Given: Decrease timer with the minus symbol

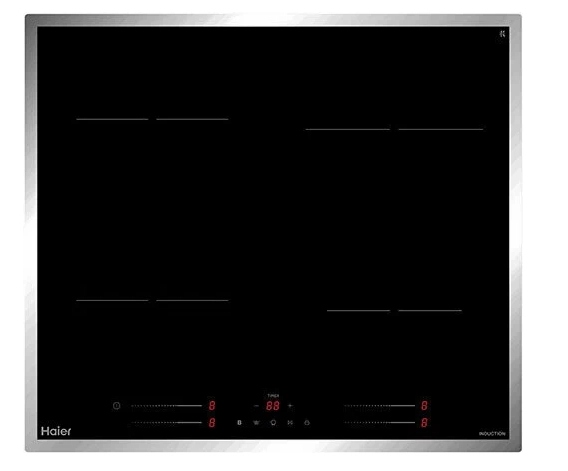Looking at the screenshot, I should (256, 406).
